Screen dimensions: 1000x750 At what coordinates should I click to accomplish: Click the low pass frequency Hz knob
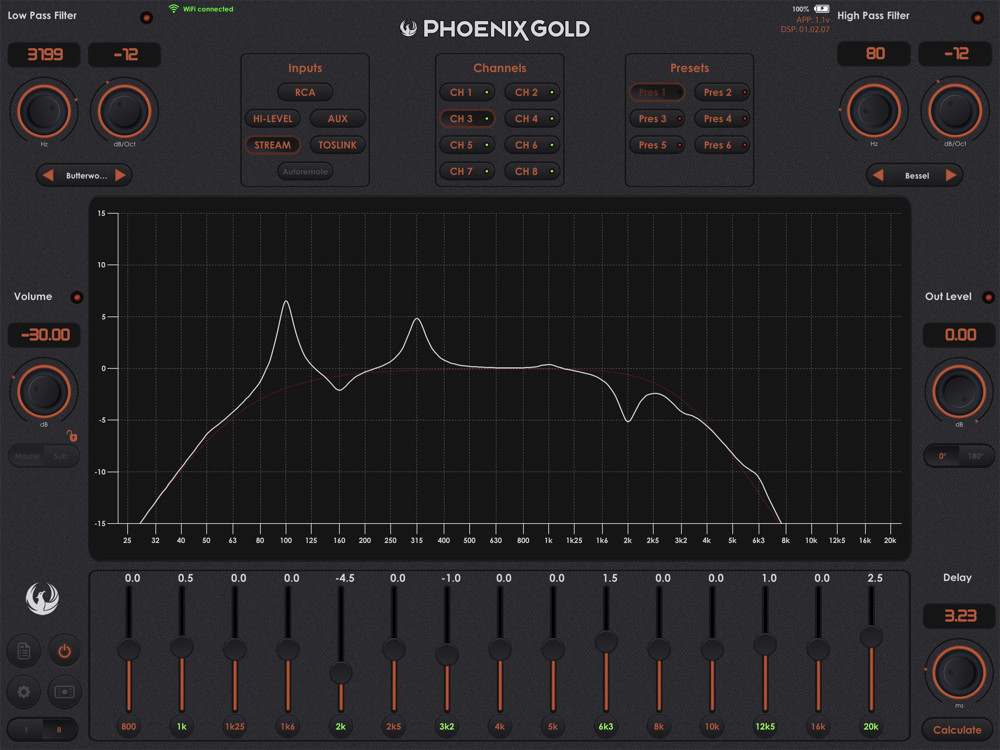pos(43,112)
